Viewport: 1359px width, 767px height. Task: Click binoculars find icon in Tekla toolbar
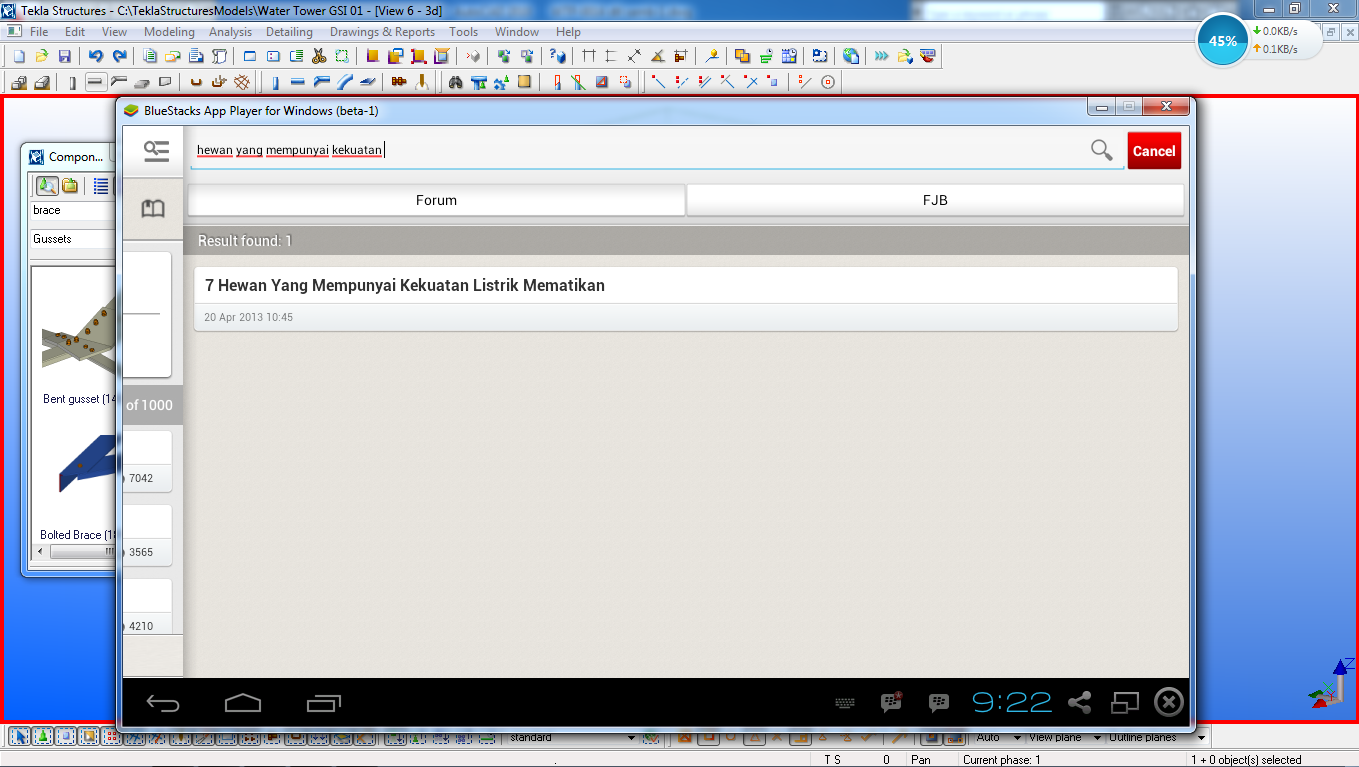point(456,82)
